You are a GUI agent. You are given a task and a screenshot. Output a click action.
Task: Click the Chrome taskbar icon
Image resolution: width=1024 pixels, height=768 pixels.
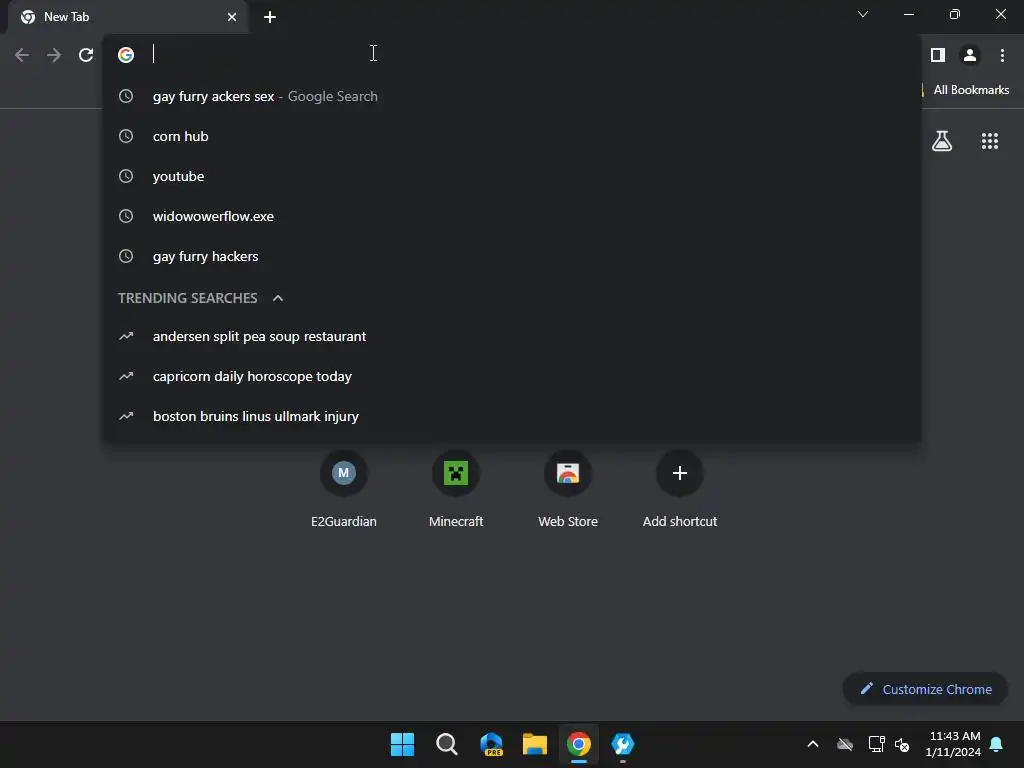(x=579, y=744)
